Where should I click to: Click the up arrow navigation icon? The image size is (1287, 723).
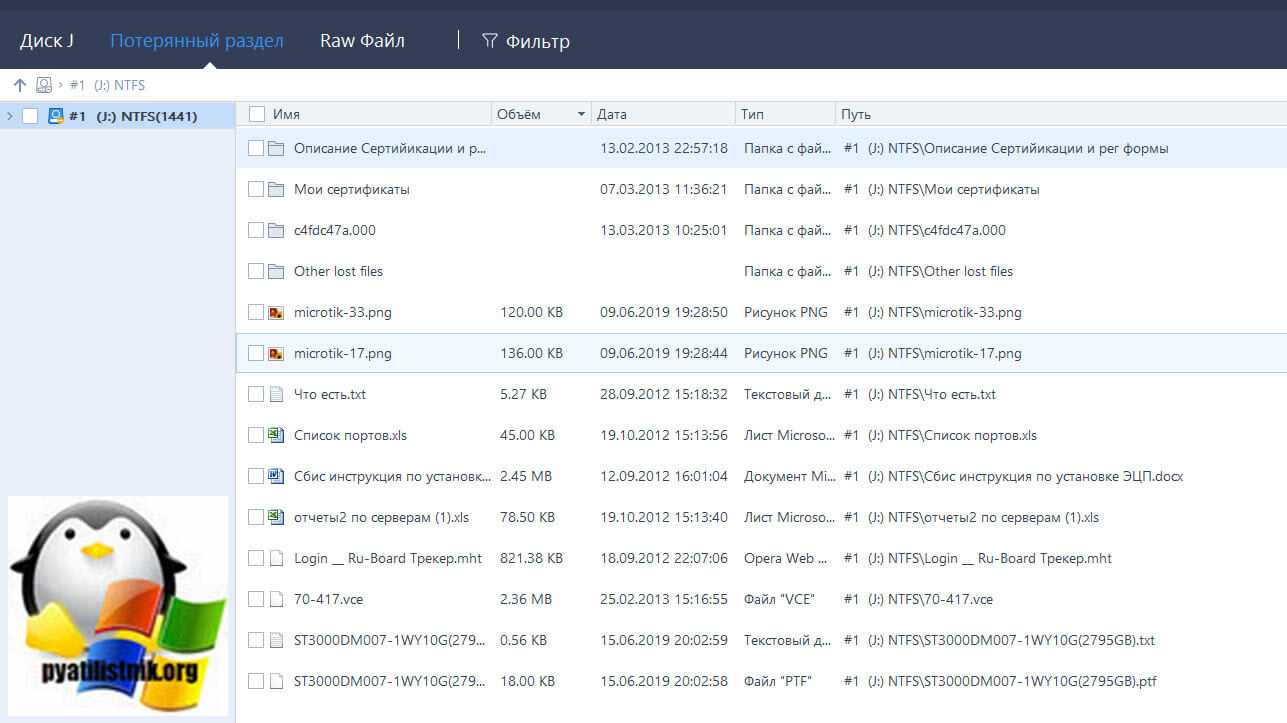point(20,85)
